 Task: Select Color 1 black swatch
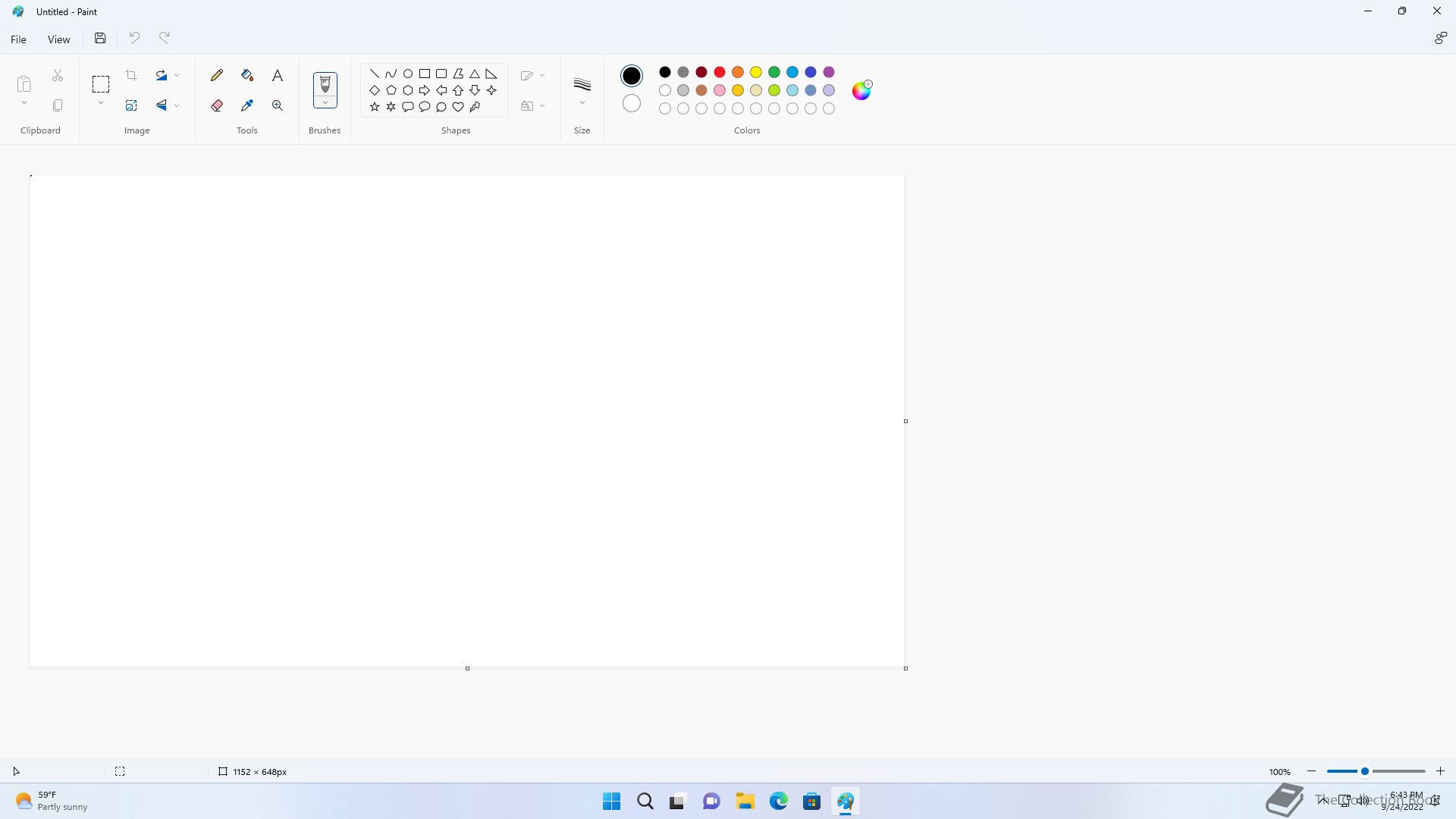[631, 75]
